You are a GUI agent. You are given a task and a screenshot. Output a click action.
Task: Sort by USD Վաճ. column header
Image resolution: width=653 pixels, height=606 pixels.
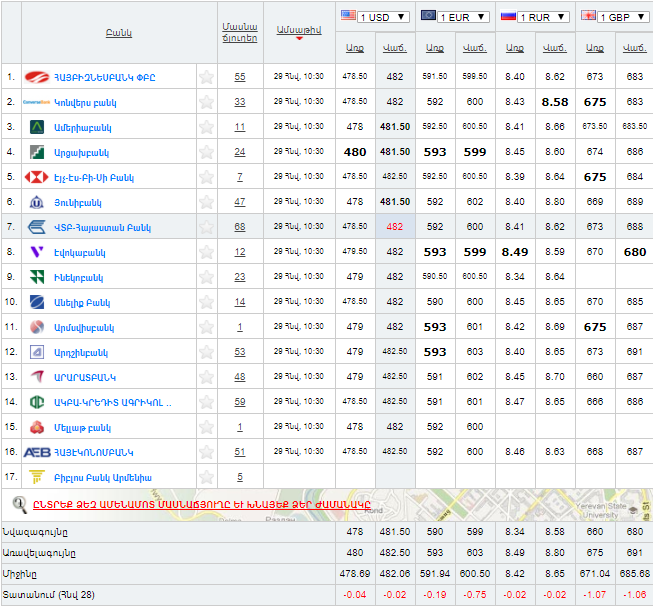[395, 48]
